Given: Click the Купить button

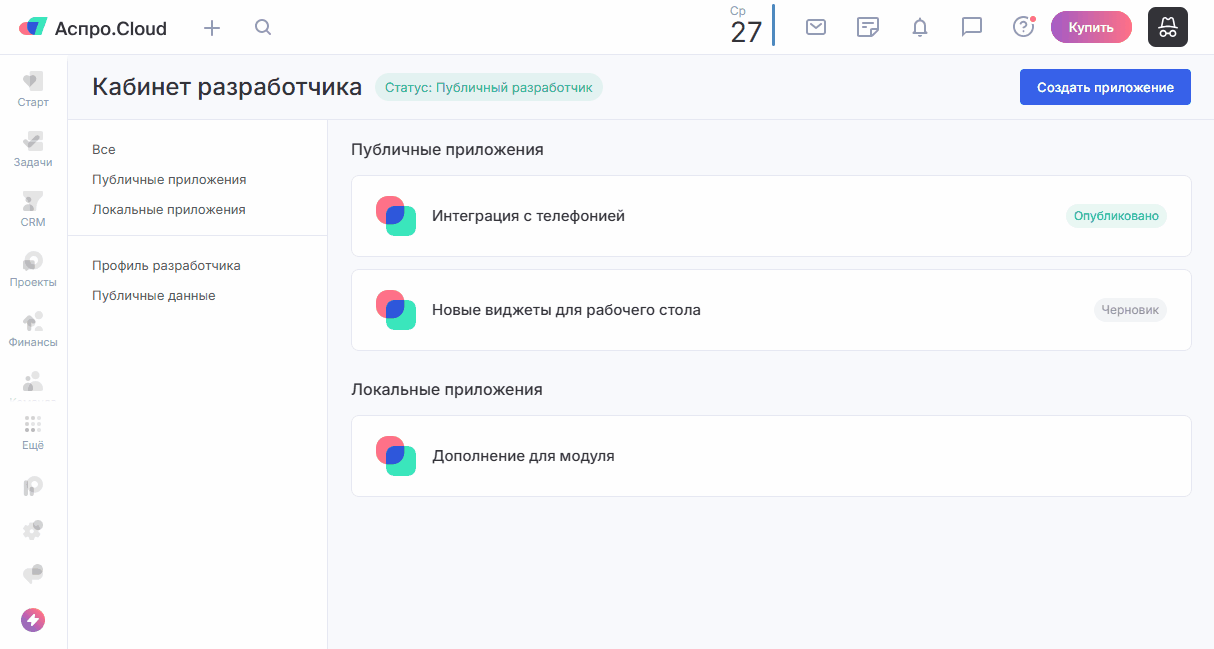Looking at the screenshot, I should point(1091,27).
